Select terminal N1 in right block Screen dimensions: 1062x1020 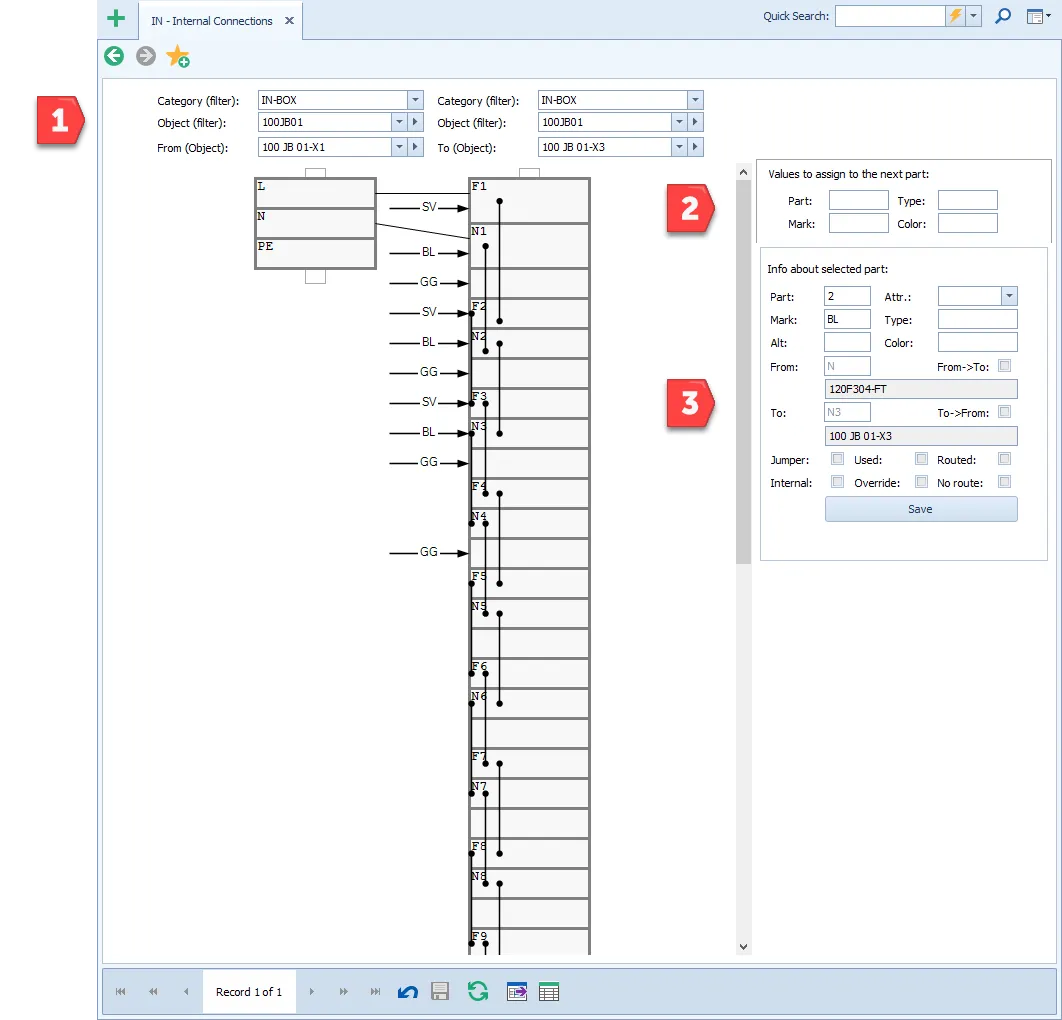pos(530,246)
